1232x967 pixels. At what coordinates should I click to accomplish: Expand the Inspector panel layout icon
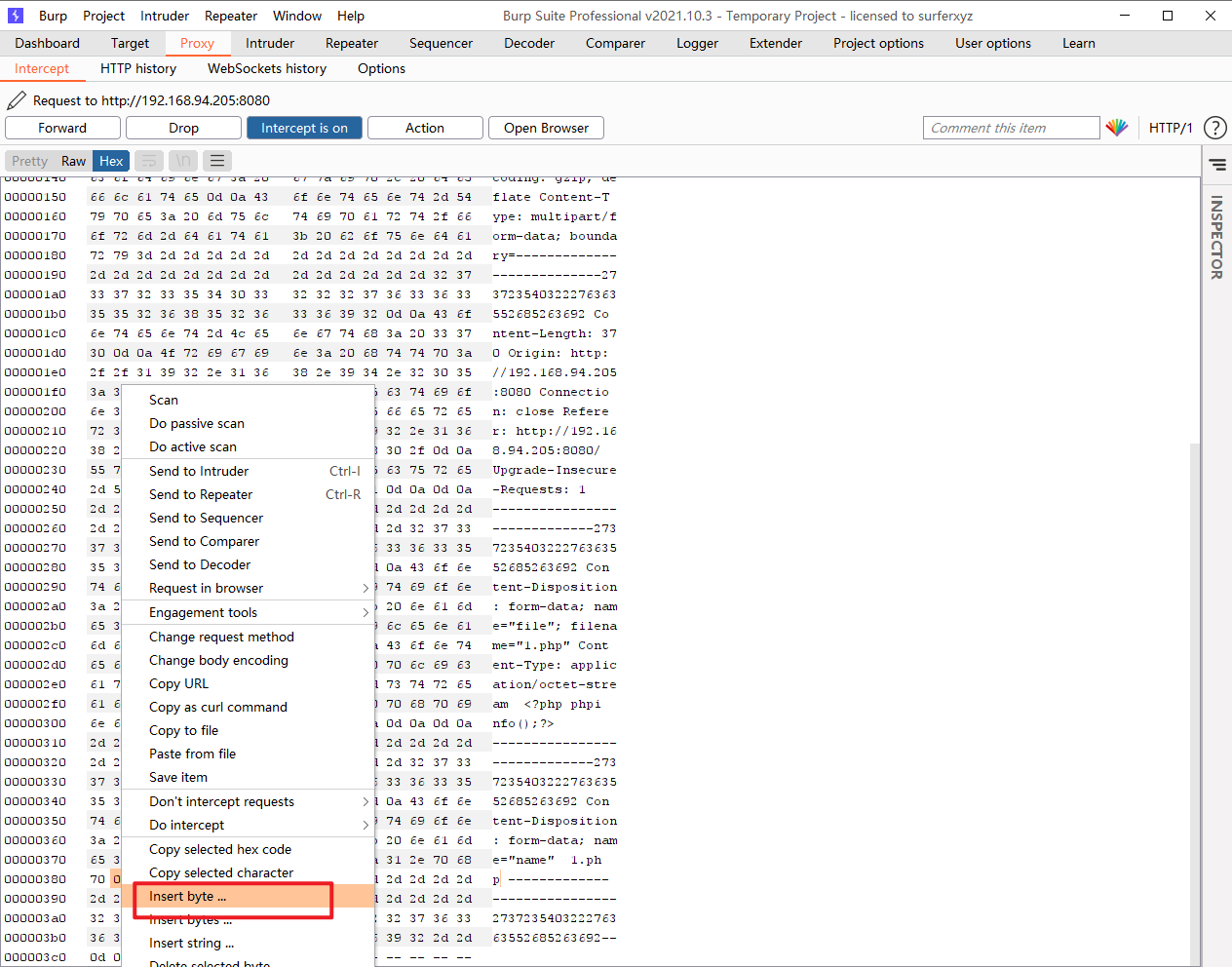[1217, 165]
